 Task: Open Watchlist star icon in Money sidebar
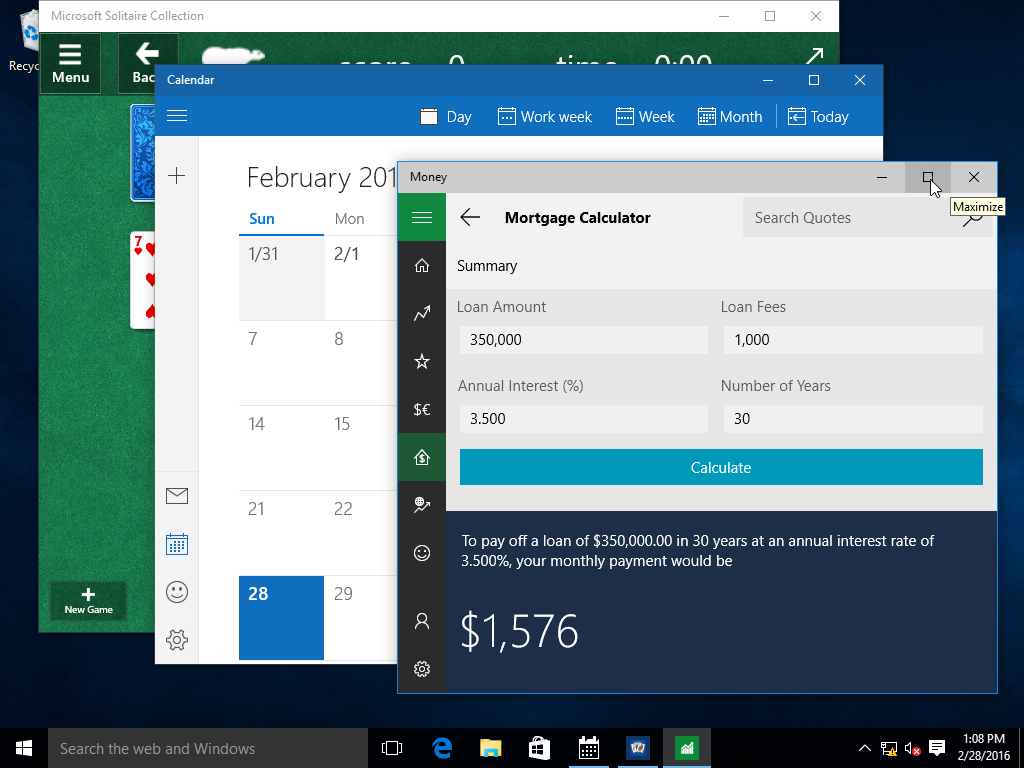[422, 361]
